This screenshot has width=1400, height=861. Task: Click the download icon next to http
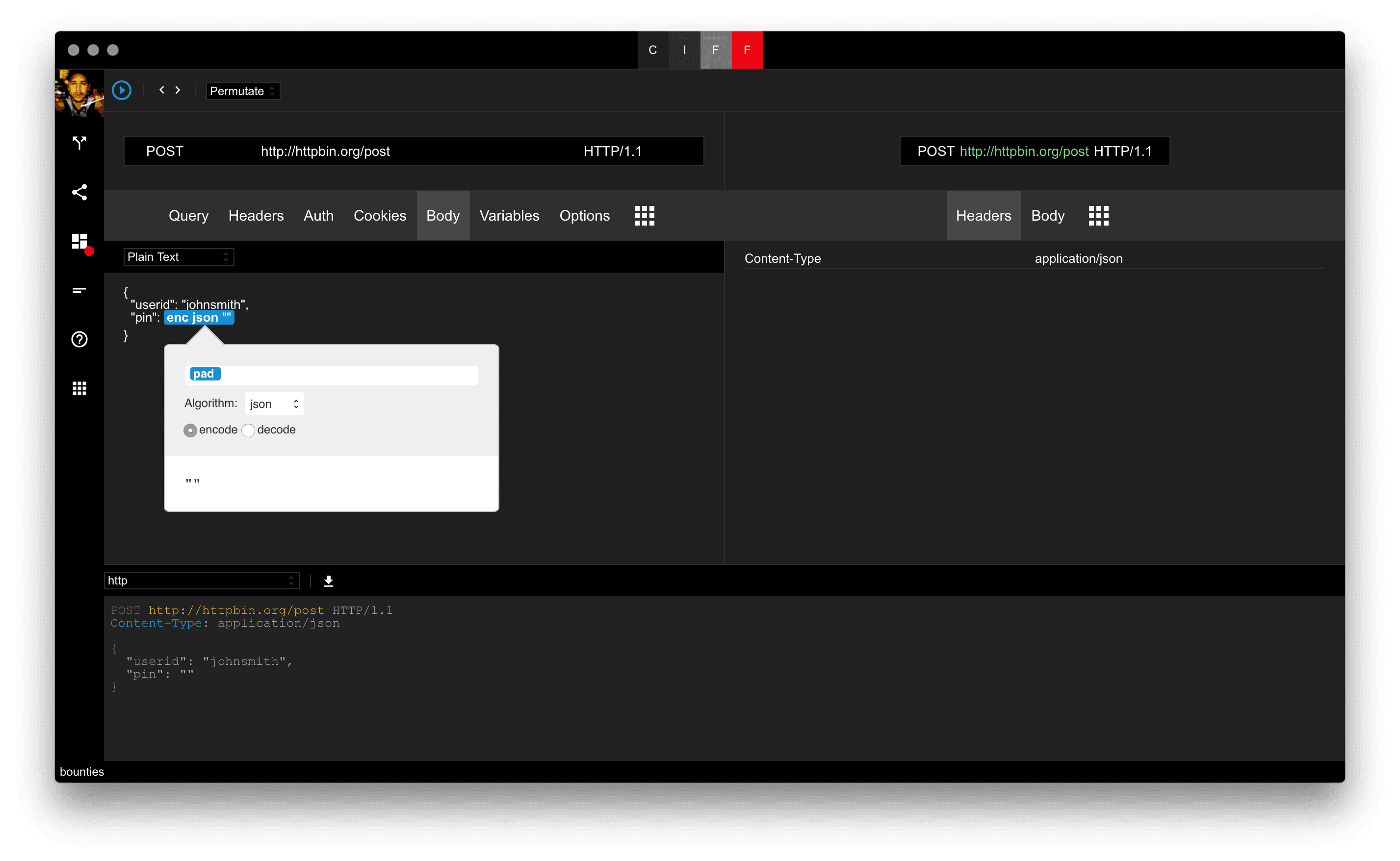coord(329,581)
